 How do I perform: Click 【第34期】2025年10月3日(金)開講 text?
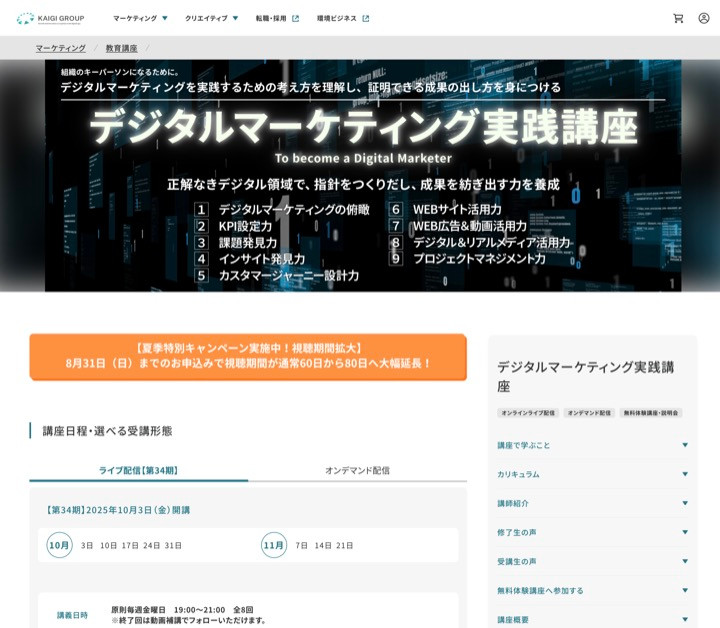click(x=117, y=510)
